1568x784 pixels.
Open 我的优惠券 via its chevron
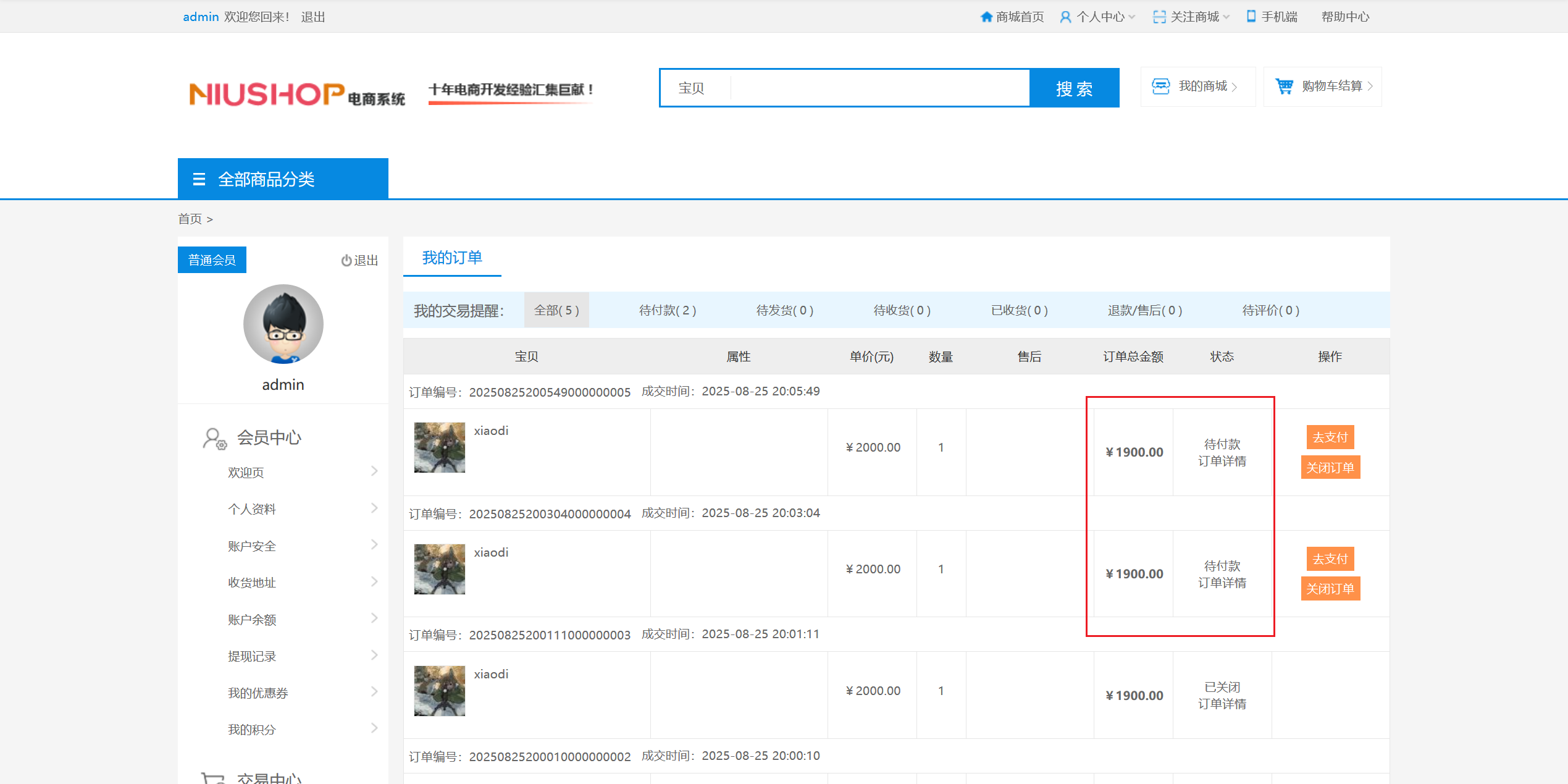pyautogui.click(x=374, y=692)
